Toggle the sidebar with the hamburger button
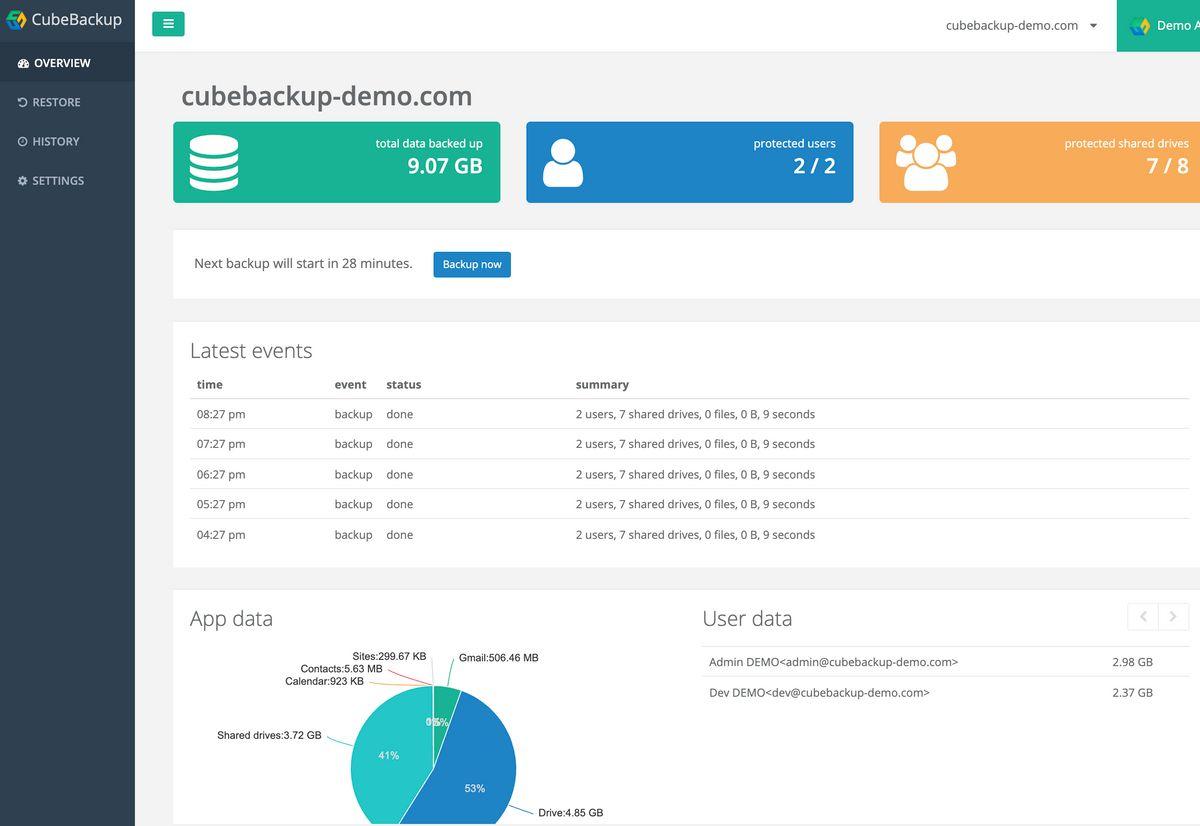1200x826 pixels. tap(168, 24)
